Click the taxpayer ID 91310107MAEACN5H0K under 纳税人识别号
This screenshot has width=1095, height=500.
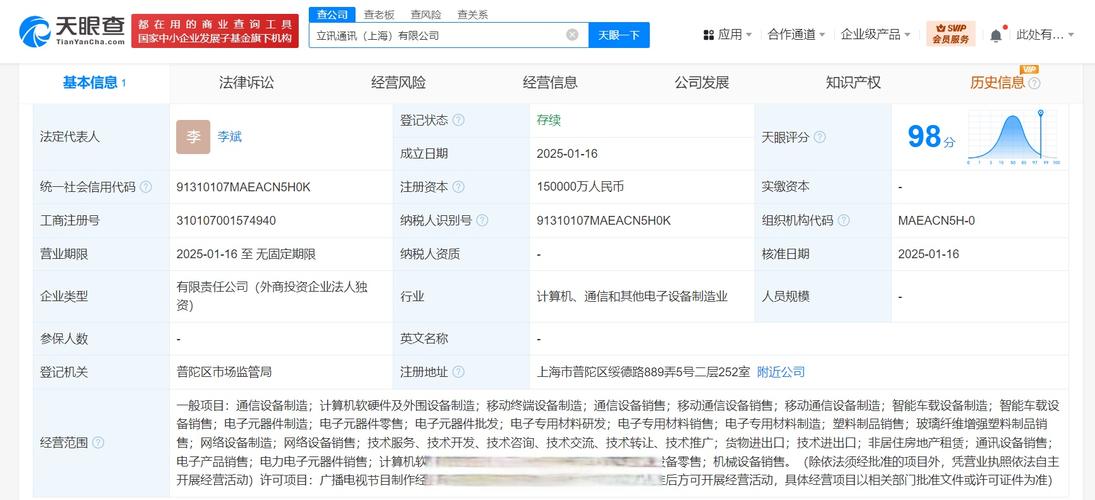pos(604,221)
